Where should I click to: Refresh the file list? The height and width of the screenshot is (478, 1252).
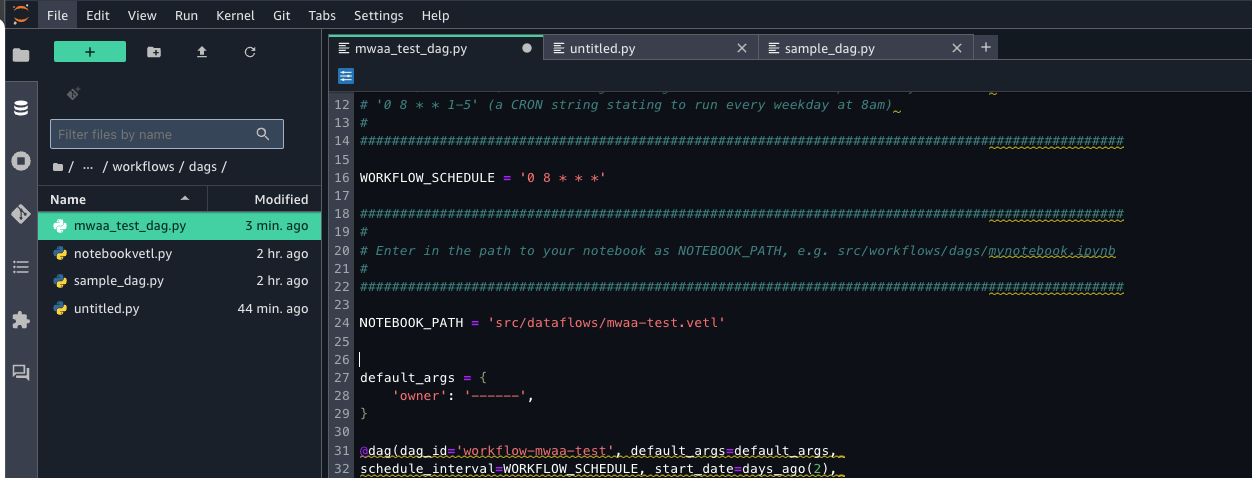pos(250,52)
